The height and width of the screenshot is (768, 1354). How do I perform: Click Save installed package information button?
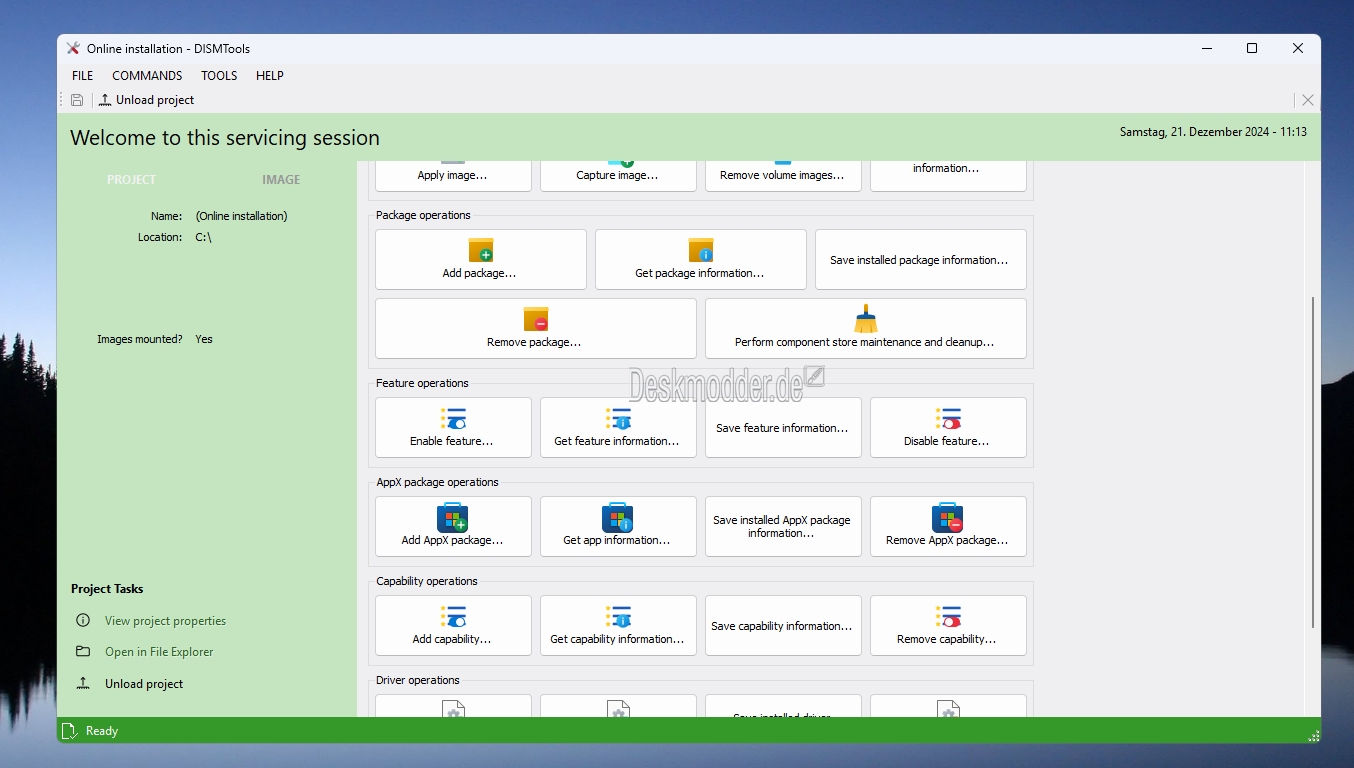coord(920,260)
